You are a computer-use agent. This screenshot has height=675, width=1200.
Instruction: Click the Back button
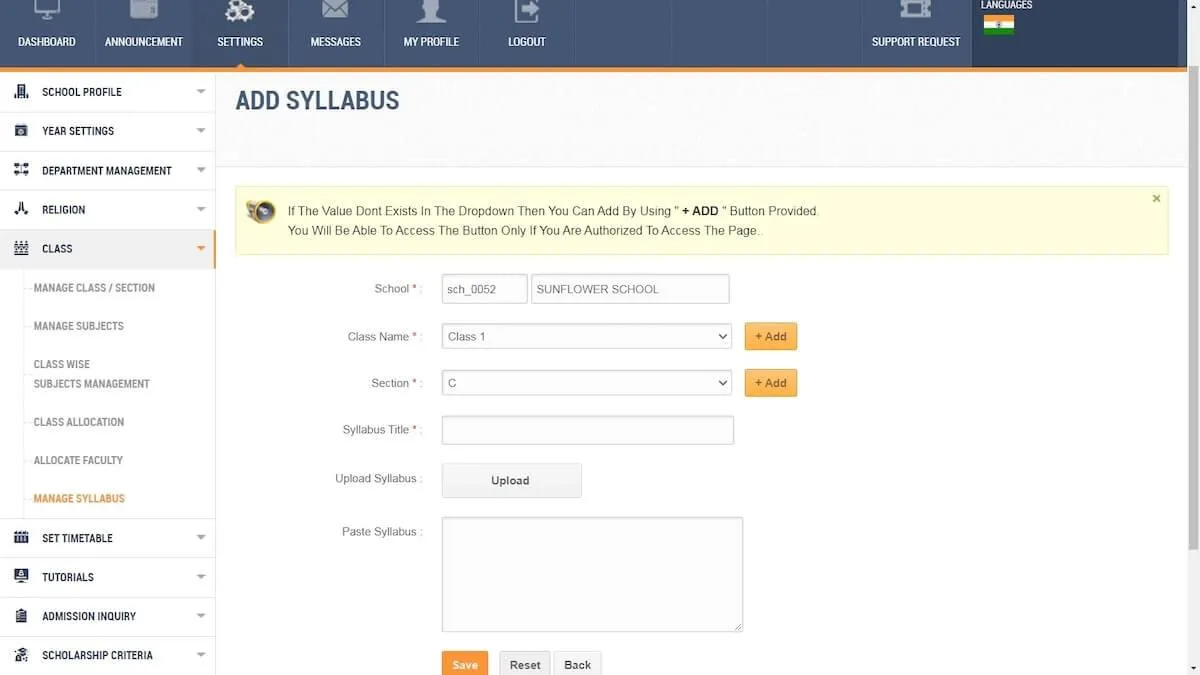578,664
